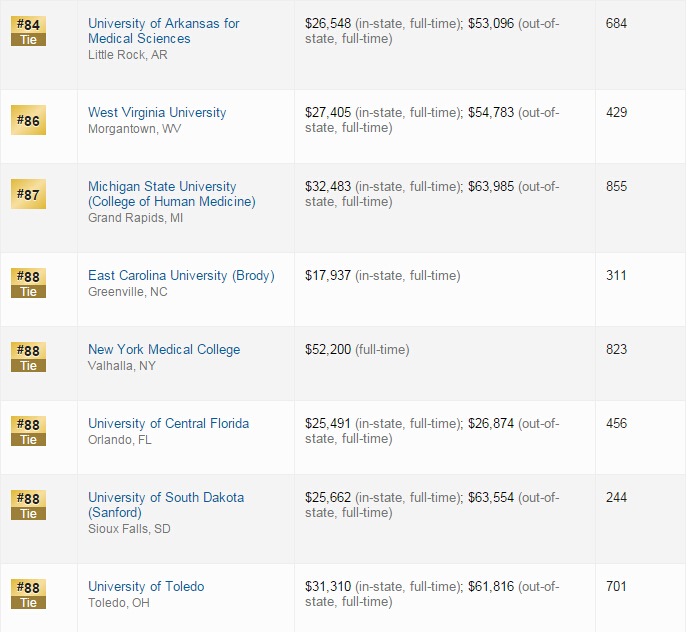Open University of Toledo link
Screen dimensions: 686x632
[x=146, y=586]
